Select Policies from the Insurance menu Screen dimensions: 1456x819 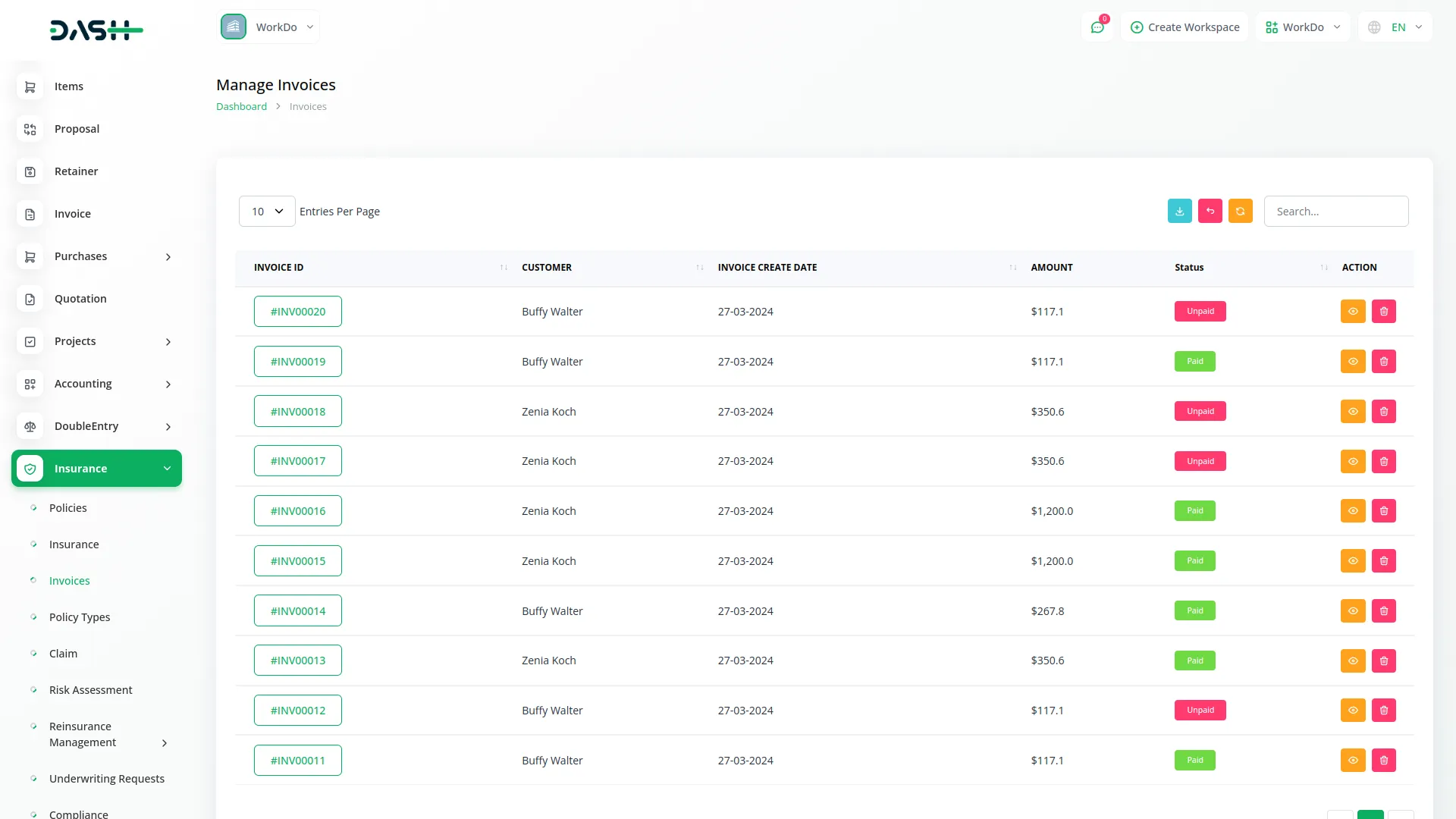(x=67, y=507)
